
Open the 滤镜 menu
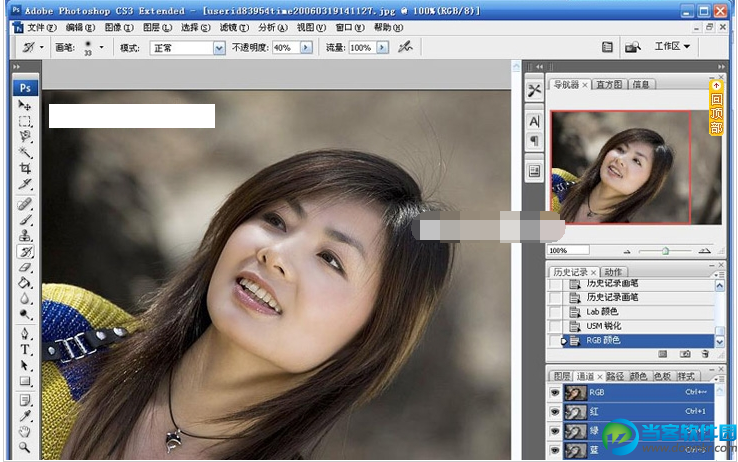click(234, 27)
